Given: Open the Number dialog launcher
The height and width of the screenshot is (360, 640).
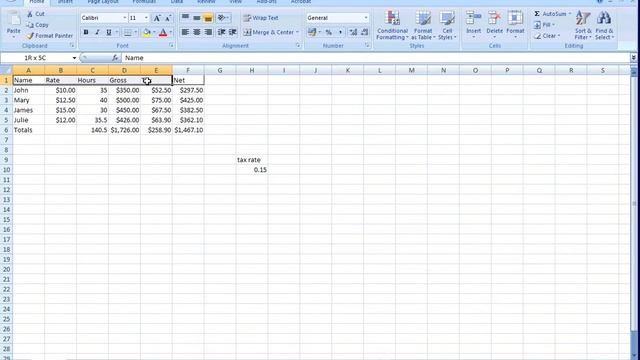Looking at the screenshot, I should [367, 46].
